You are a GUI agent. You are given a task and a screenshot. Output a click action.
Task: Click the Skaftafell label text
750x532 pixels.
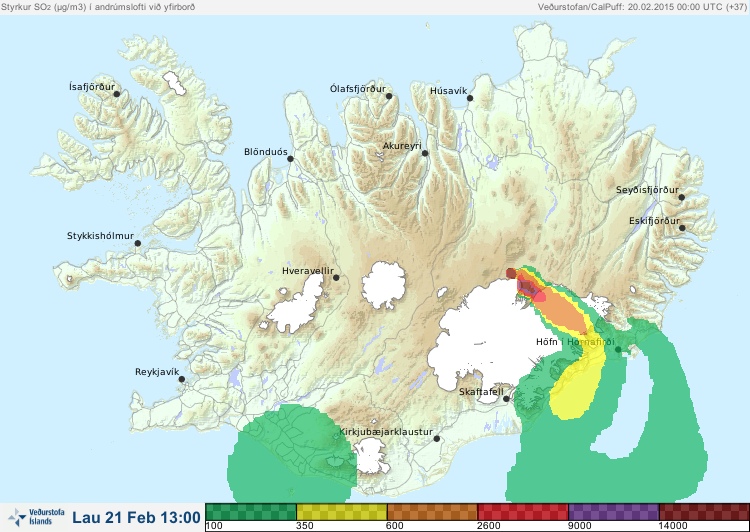coord(481,392)
